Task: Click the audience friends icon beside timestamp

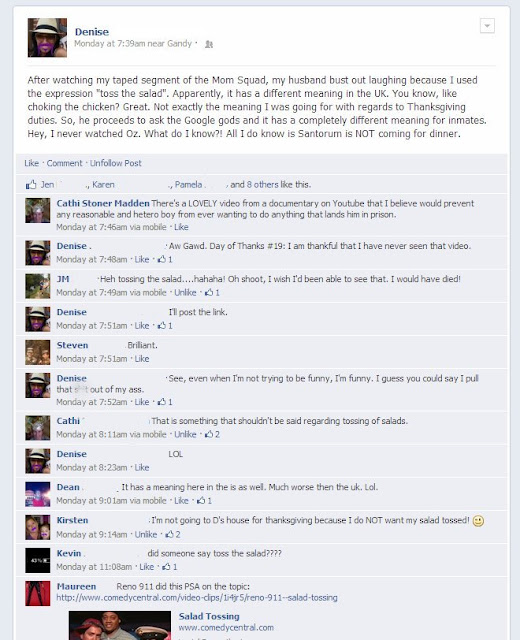Action: pyautogui.click(x=209, y=44)
